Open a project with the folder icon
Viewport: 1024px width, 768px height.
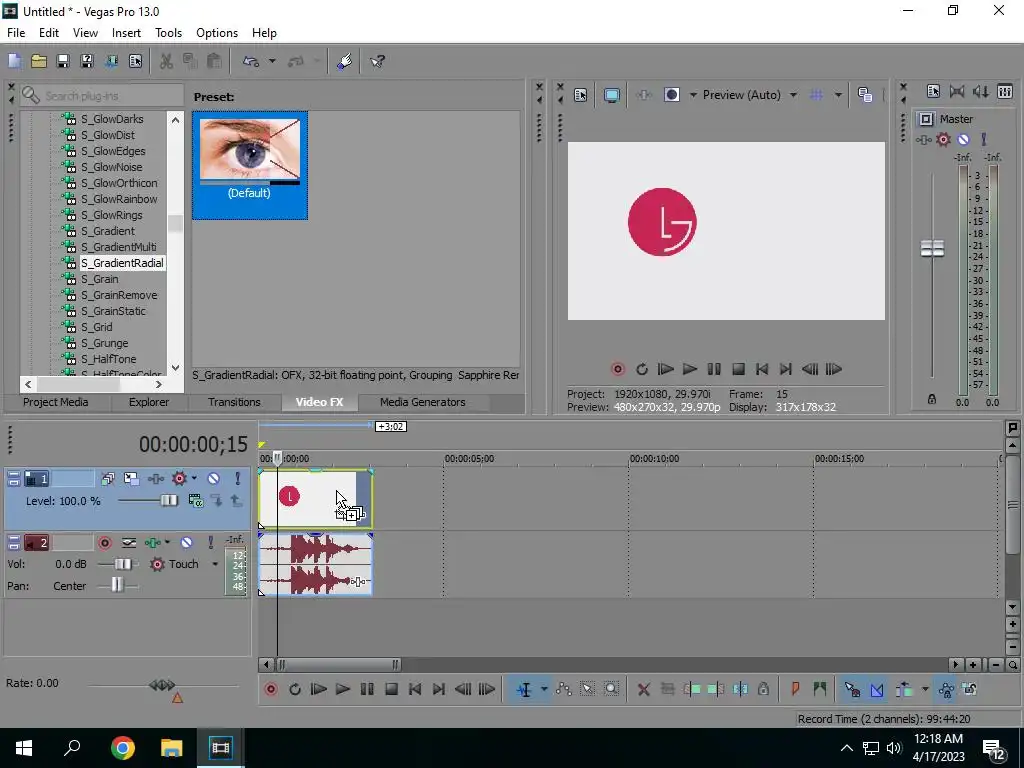[x=39, y=61]
